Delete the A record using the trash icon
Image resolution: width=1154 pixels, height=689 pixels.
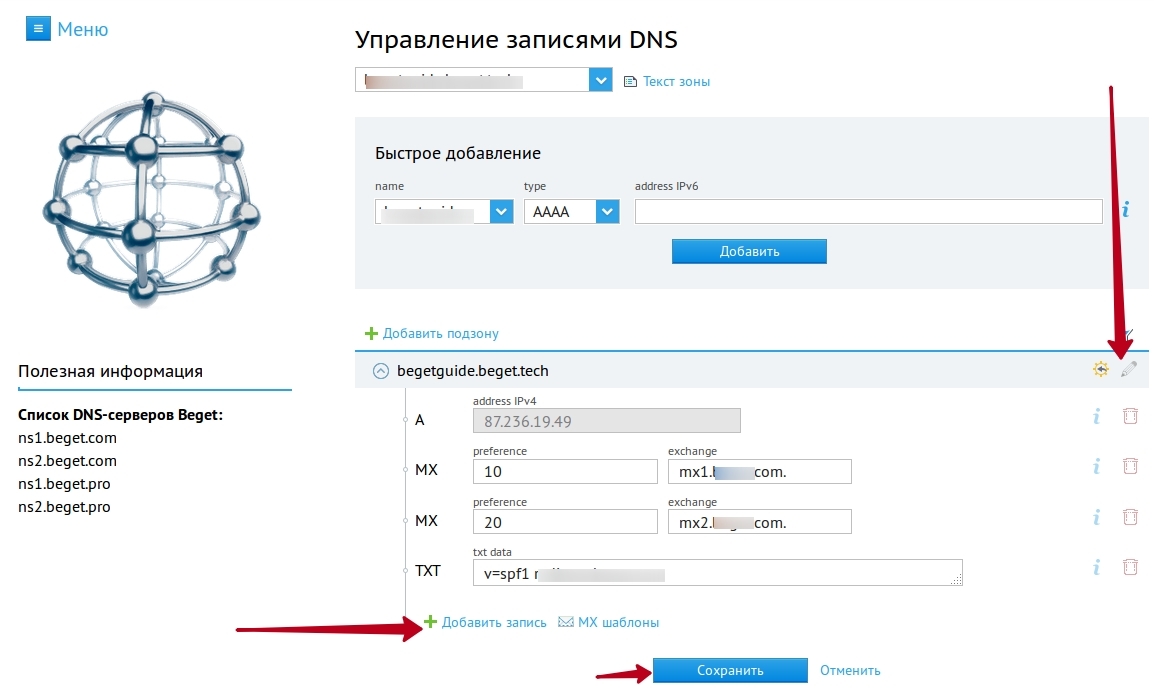1130,416
